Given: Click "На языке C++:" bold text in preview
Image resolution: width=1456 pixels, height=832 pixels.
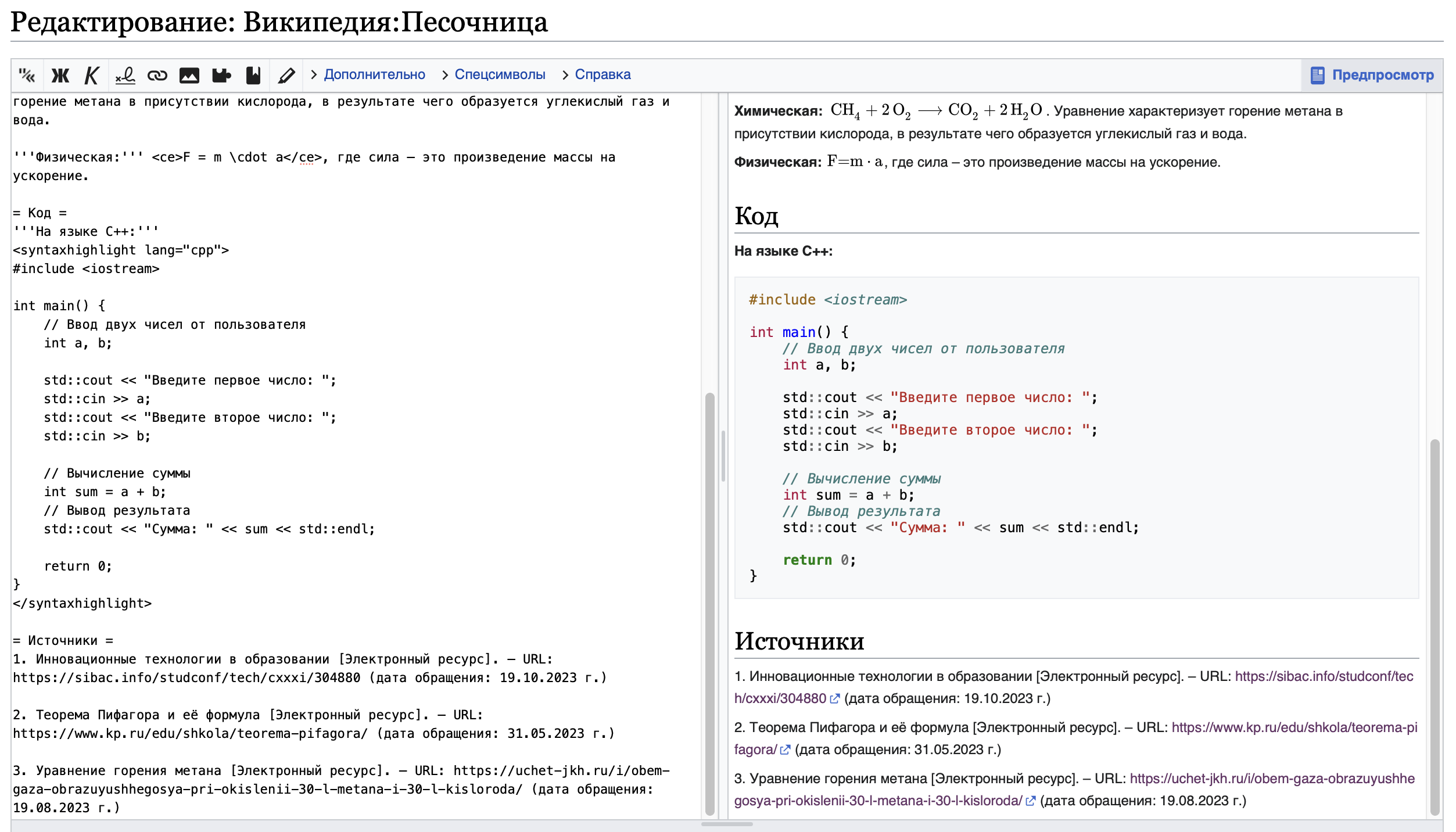Looking at the screenshot, I should (783, 251).
